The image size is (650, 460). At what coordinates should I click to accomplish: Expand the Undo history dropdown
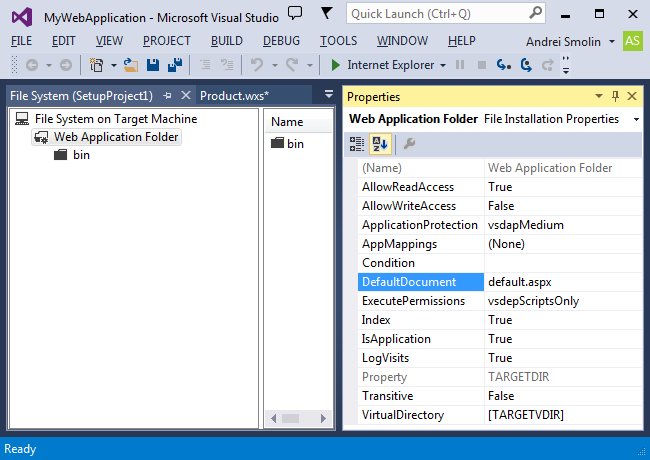click(x=274, y=65)
